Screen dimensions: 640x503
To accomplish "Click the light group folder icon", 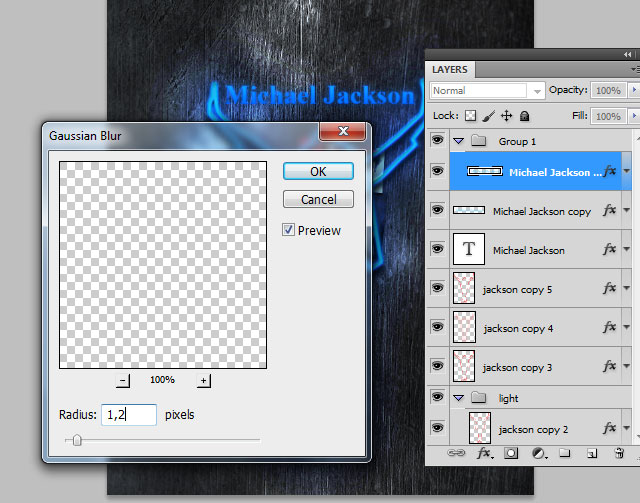I will [x=478, y=397].
